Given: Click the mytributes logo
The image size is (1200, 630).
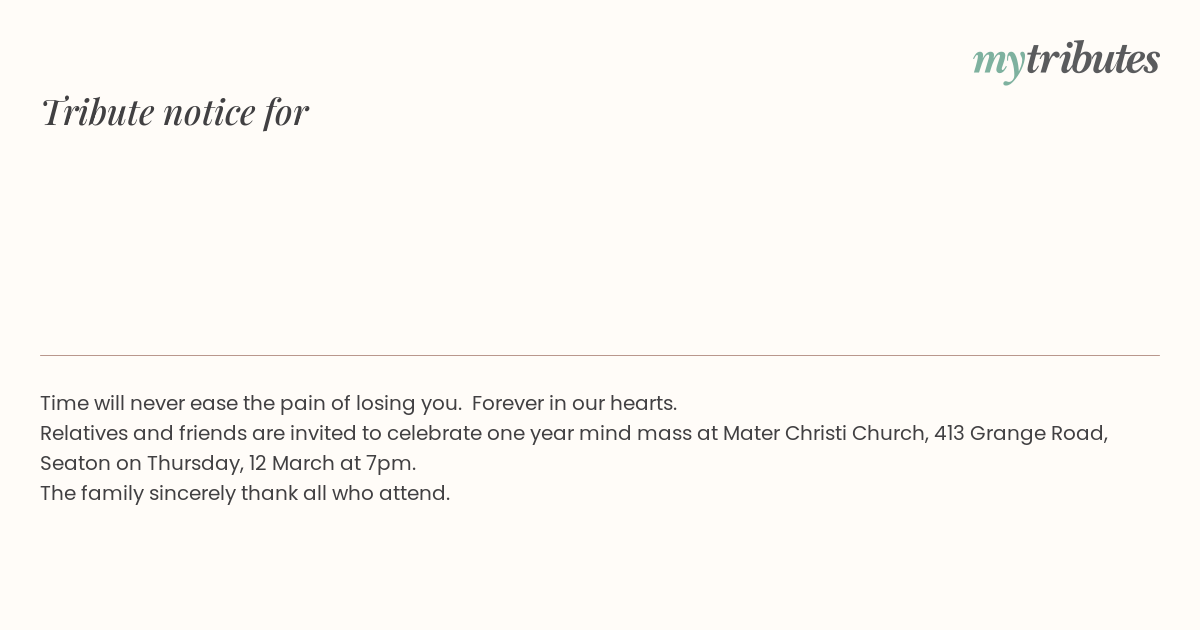Looking at the screenshot, I should coord(1066,60).
